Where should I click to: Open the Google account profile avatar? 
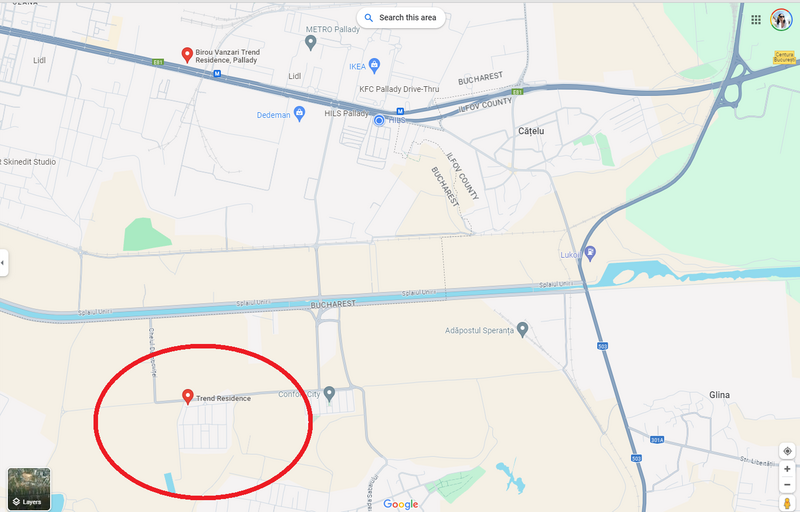(781, 20)
